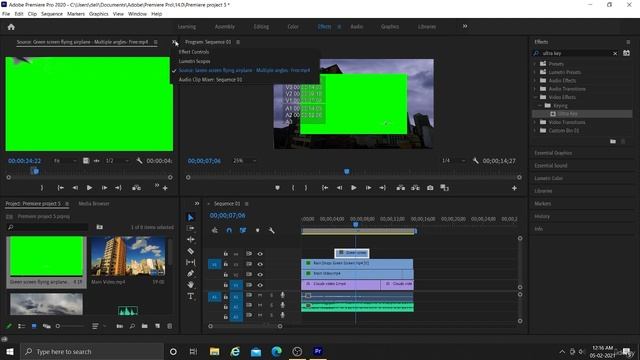Expand the Presets folder in Effects
Screen dimensions: 640x360
[x=535, y=64]
